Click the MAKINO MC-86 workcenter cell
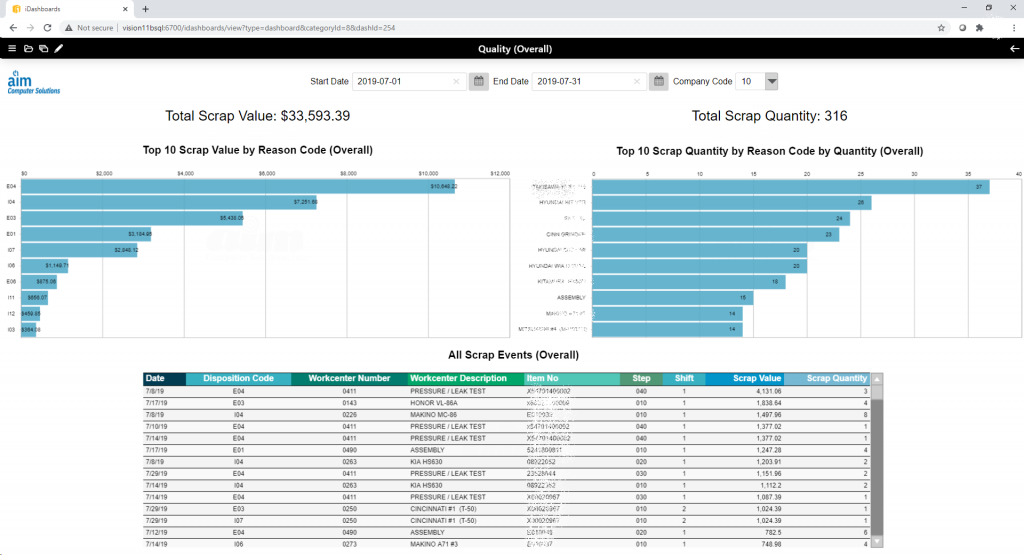This screenshot has height=555, width=1024. [x=434, y=415]
